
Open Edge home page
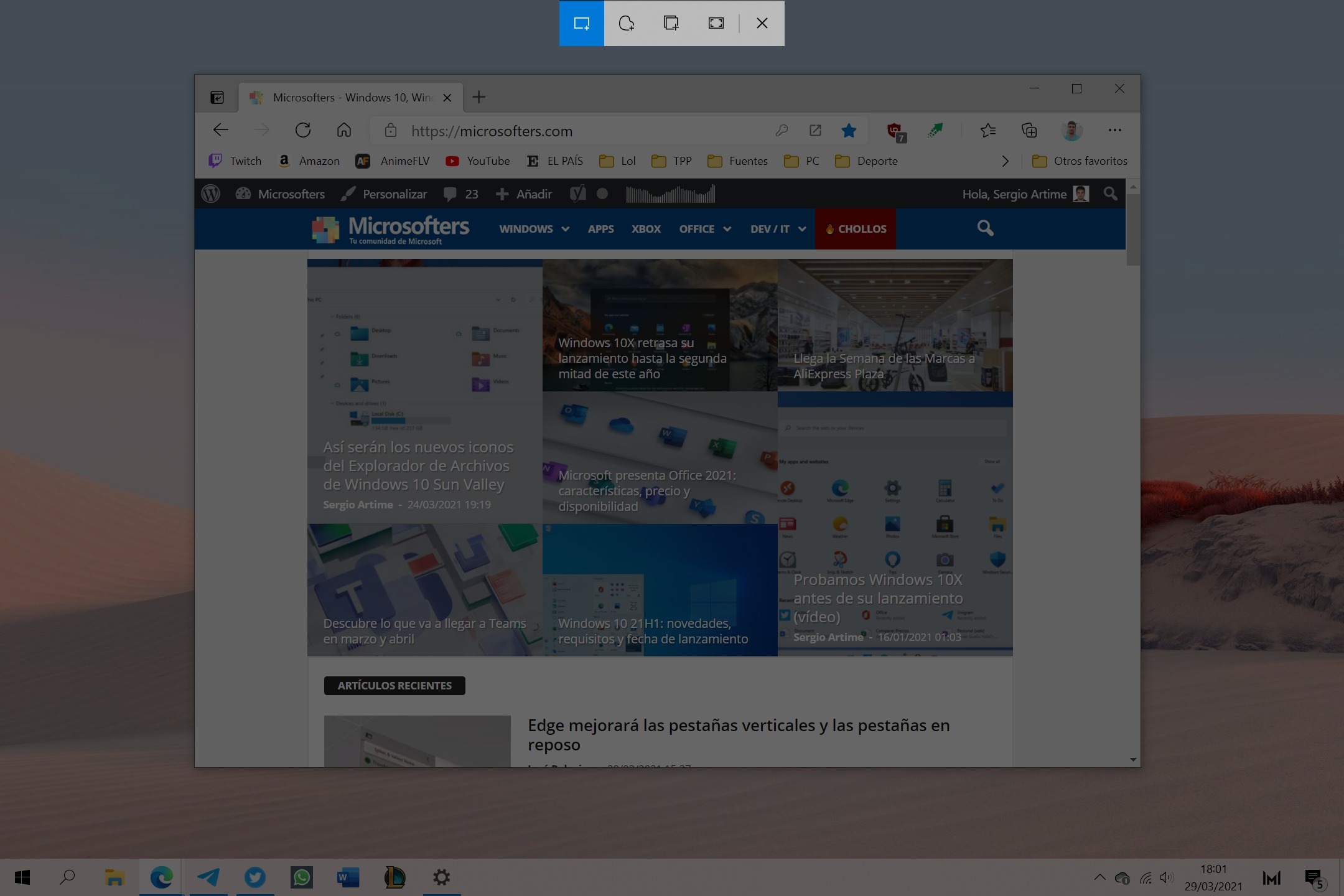click(x=344, y=130)
